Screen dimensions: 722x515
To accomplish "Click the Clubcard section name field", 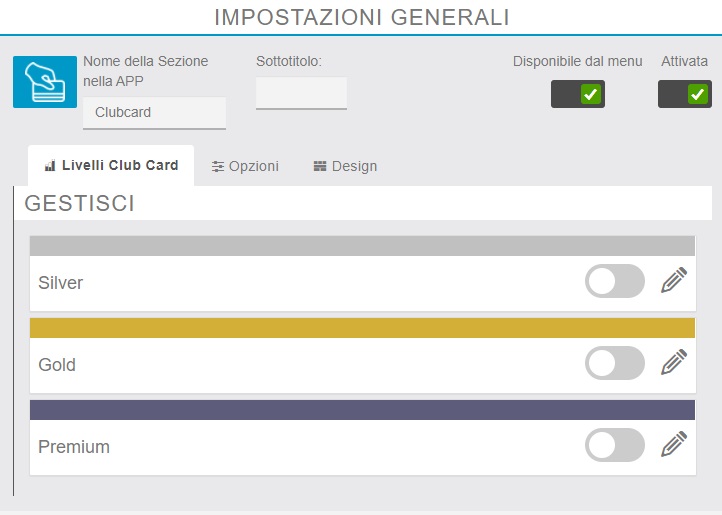I will [154, 113].
